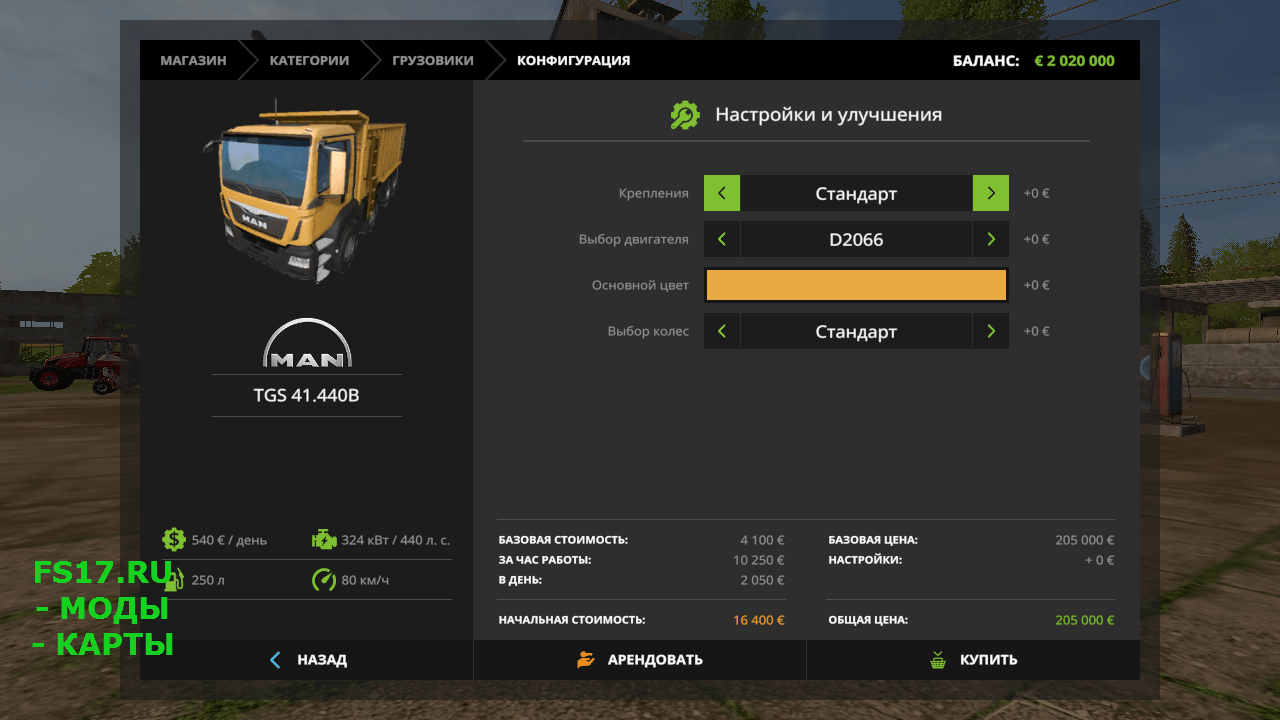Open the Основной цвет color swatch
Image resolution: width=1280 pixels, height=720 pixels.
pos(856,285)
